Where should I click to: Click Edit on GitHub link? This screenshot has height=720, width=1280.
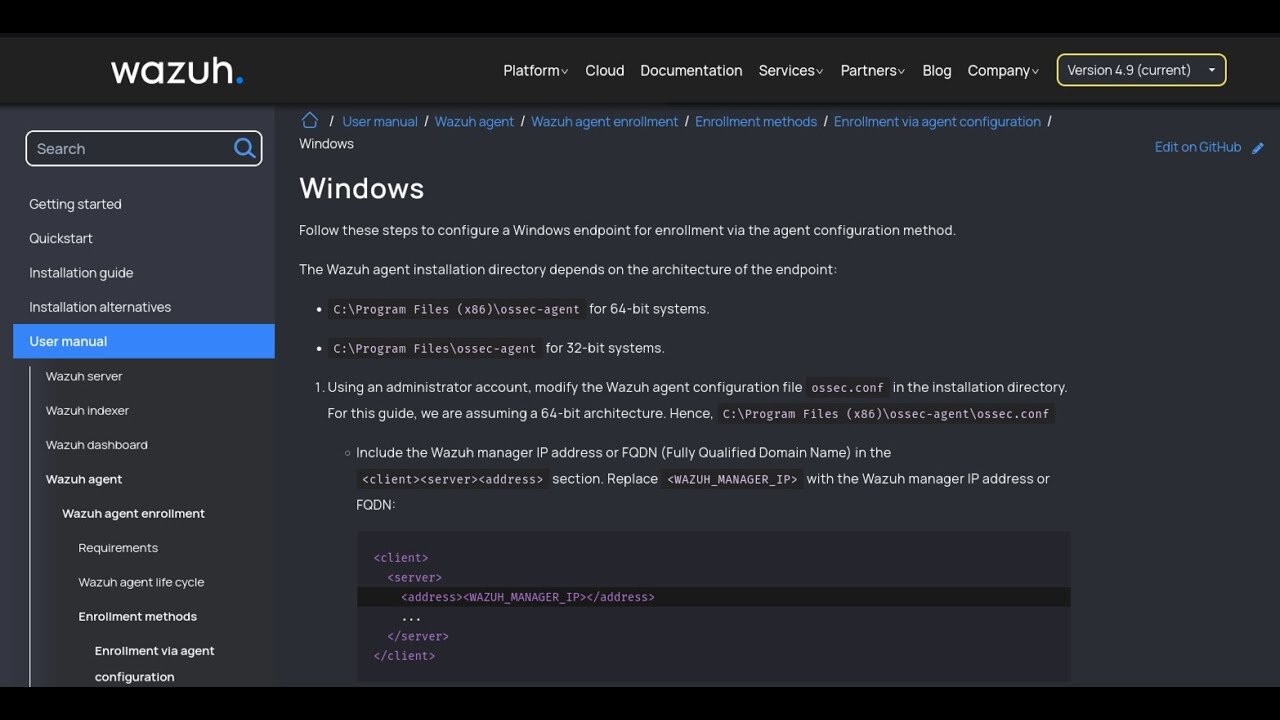point(1198,147)
